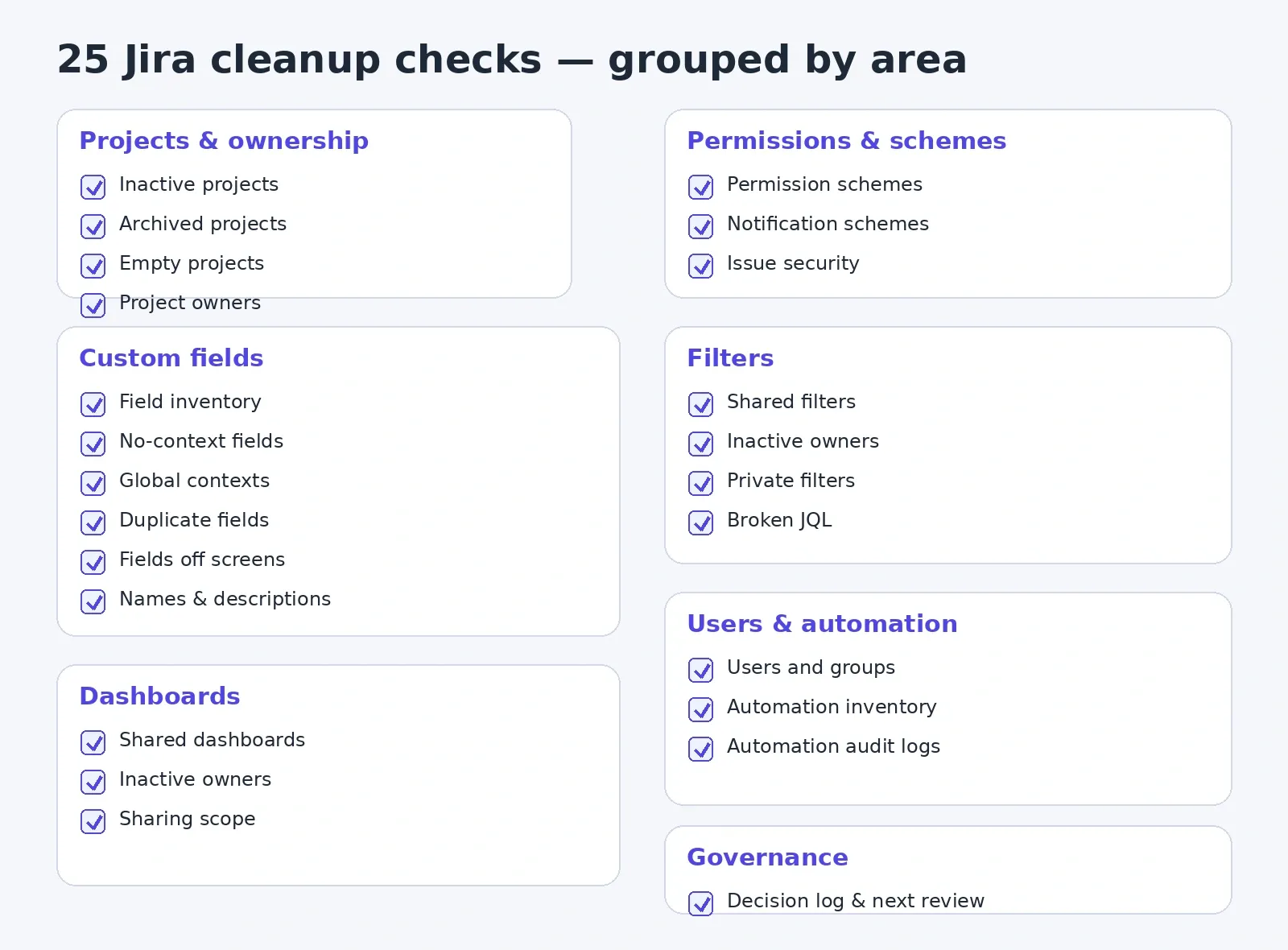1288x950 pixels.
Task: Toggle the Issue security checkbox
Action: (x=701, y=266)
